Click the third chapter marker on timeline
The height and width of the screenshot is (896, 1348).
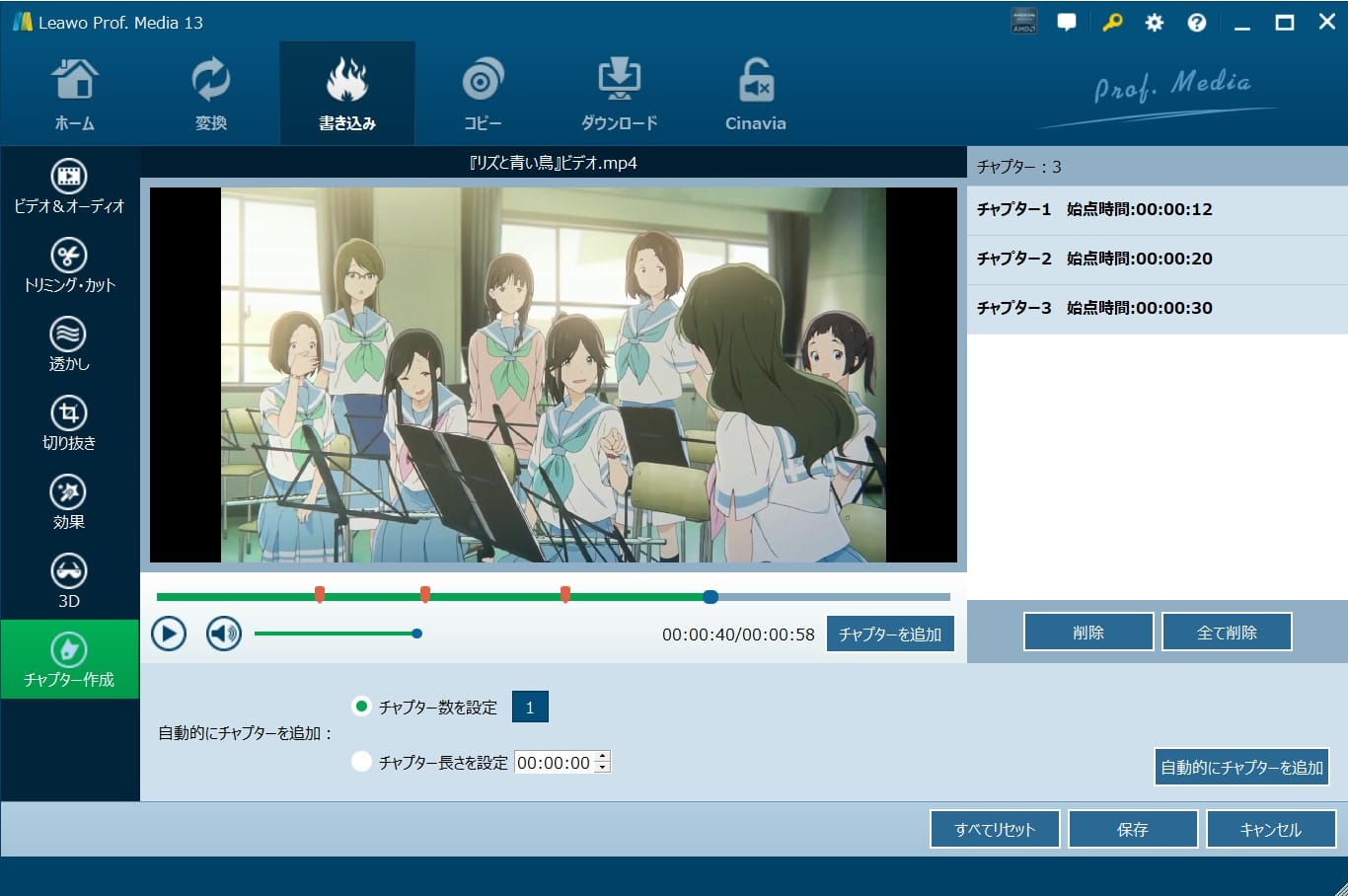[565, 593]
